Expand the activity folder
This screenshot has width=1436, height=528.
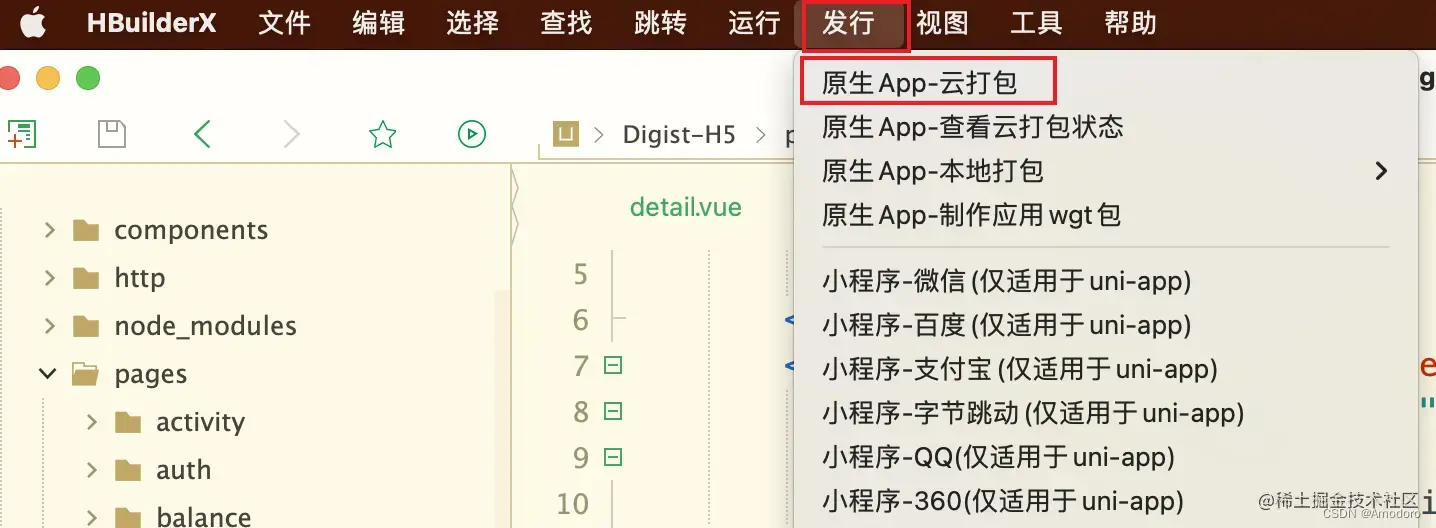click(91, 422)
